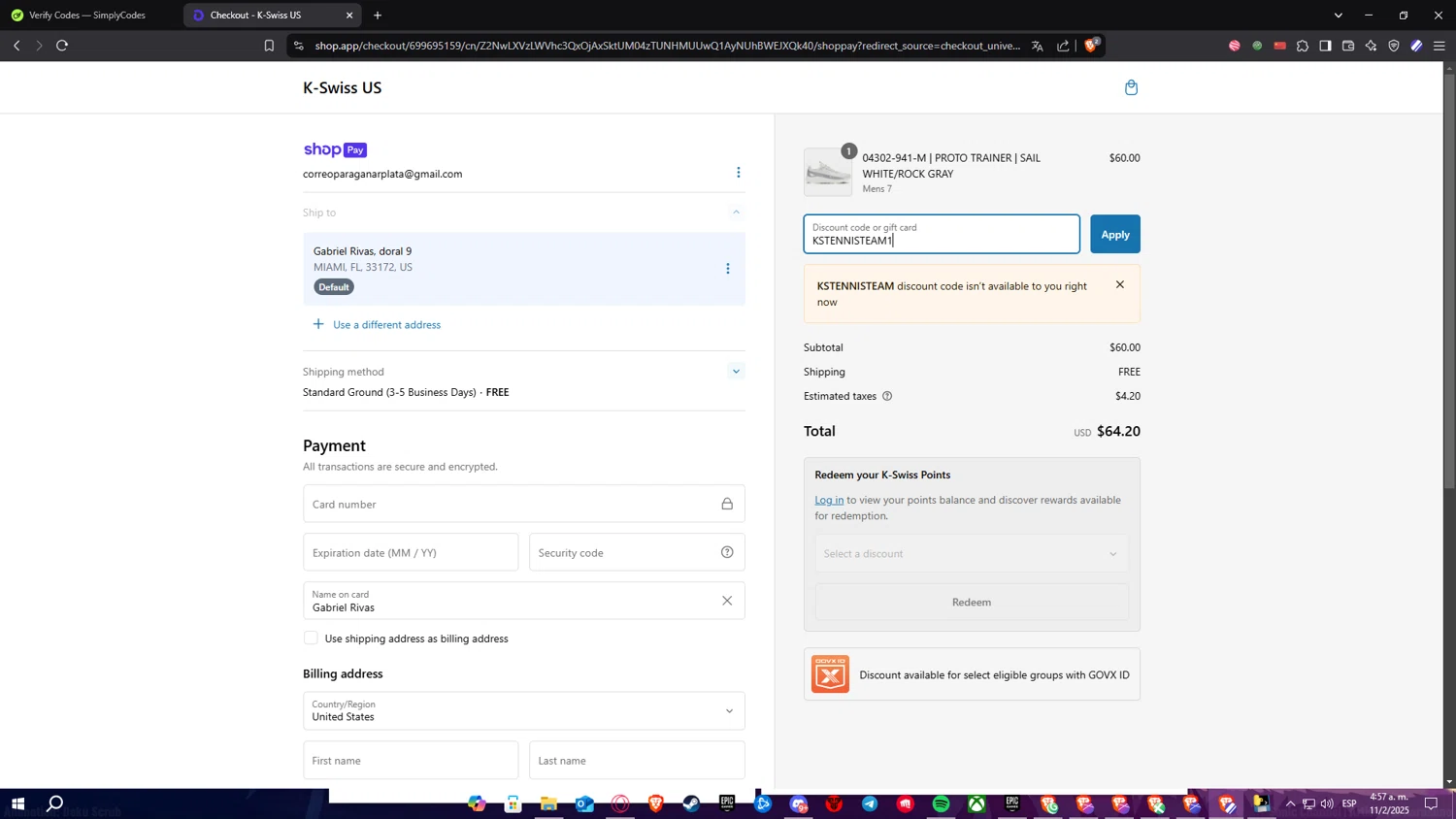Open the Brave Wallet icon
Screen dimensions: 1456x819
tap(1348, 46)
